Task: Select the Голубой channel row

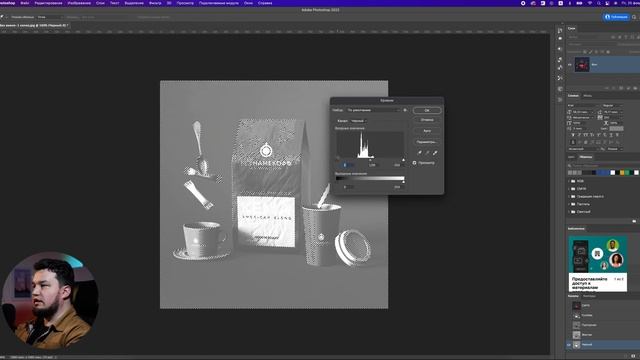Action: (602, 316)
